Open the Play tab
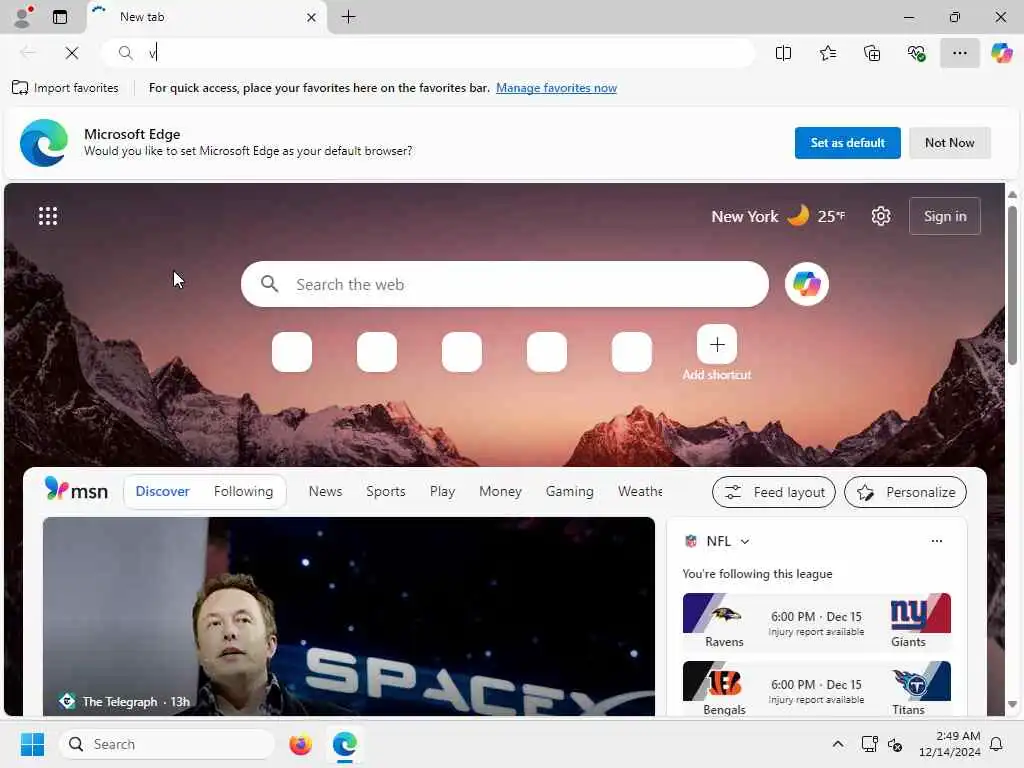 (x=442, y=491)
